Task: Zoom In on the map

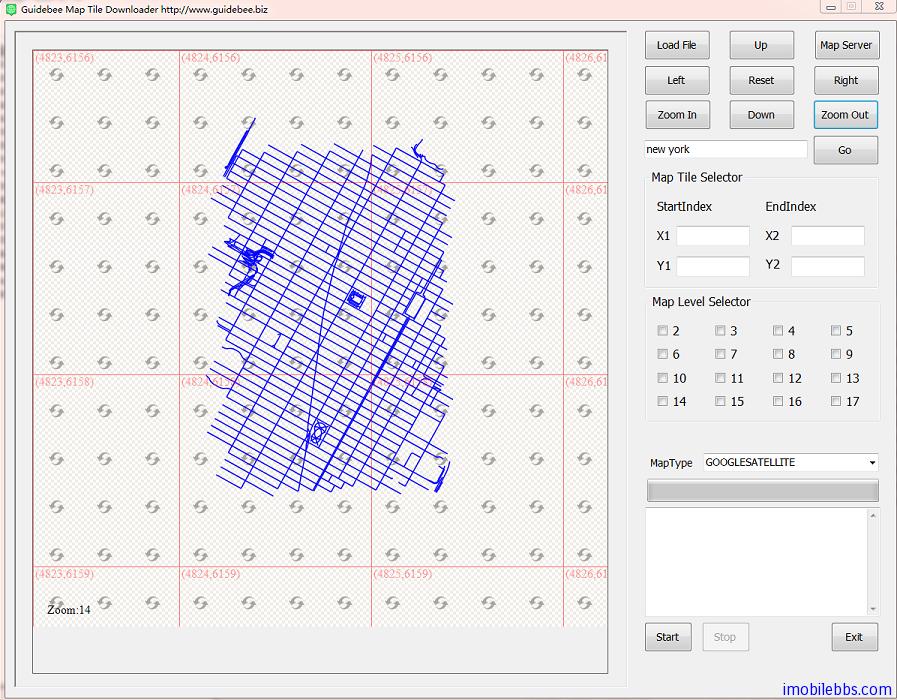Action: click(x=677, y=115)
